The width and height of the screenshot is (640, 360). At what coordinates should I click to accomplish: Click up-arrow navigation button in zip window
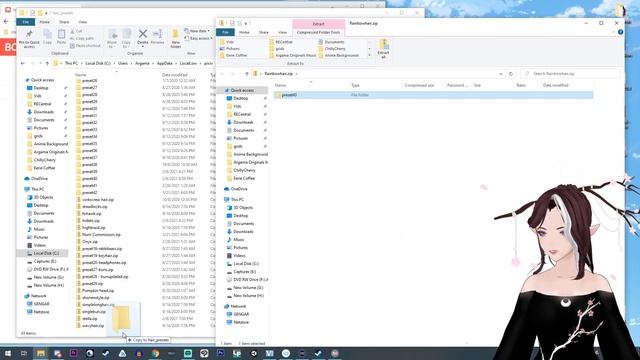click(247, 74)
